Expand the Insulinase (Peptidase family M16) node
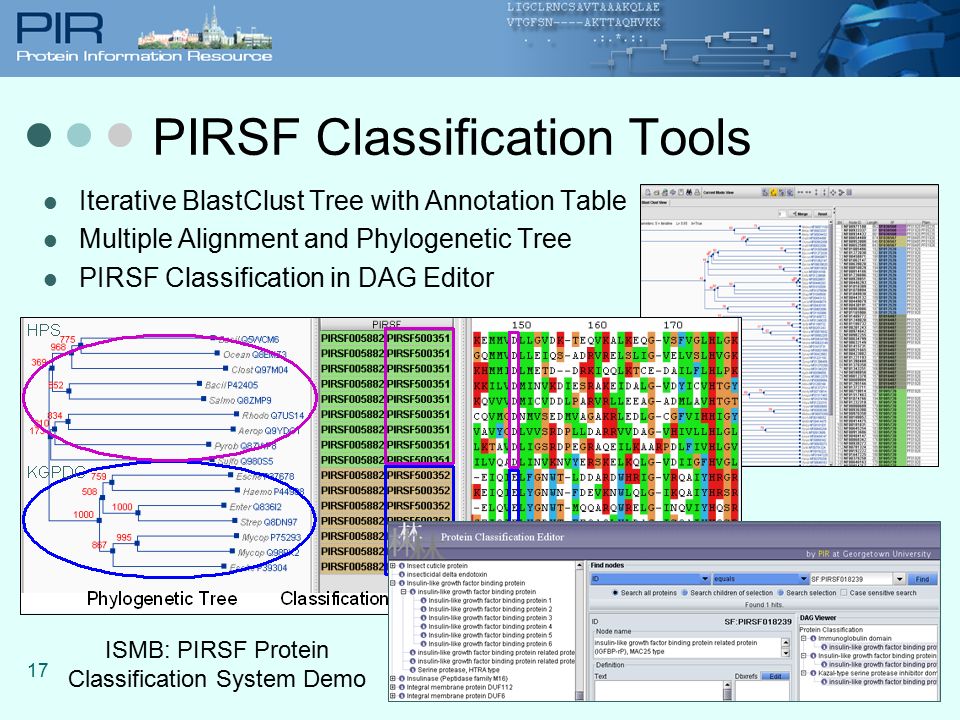 point(392,678)
